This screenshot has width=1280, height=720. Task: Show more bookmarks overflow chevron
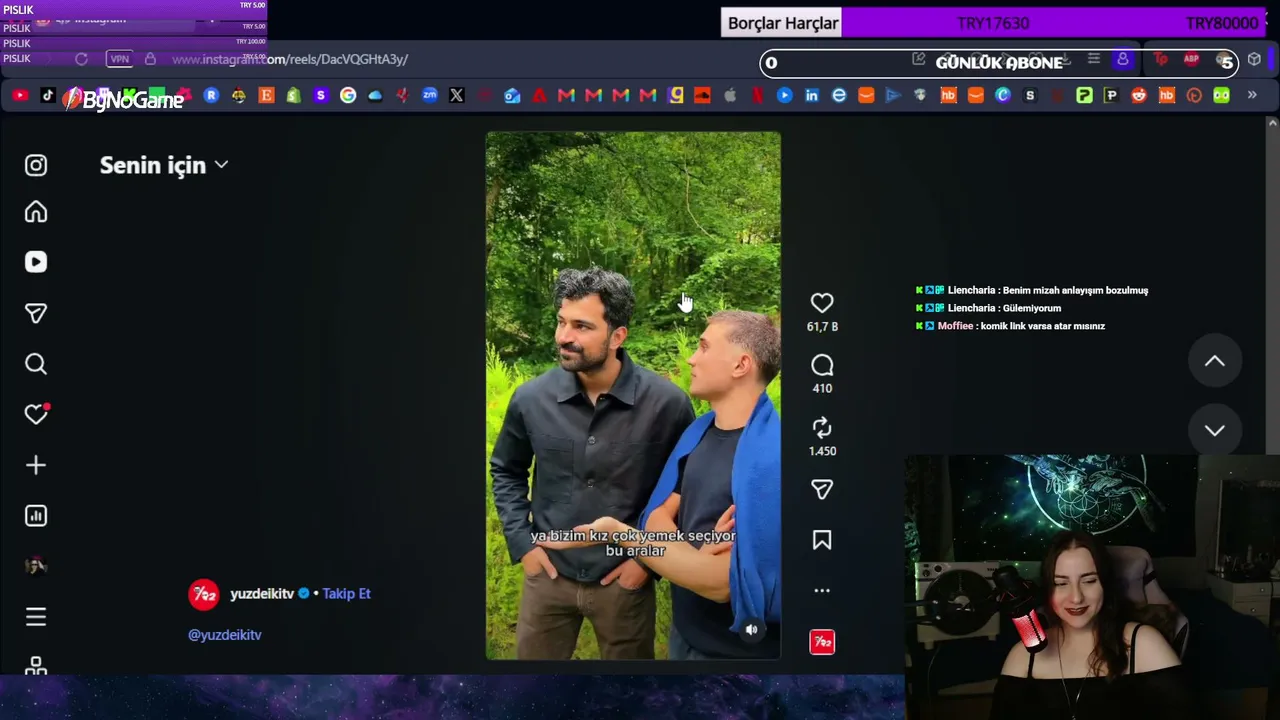pos(1252,95)
